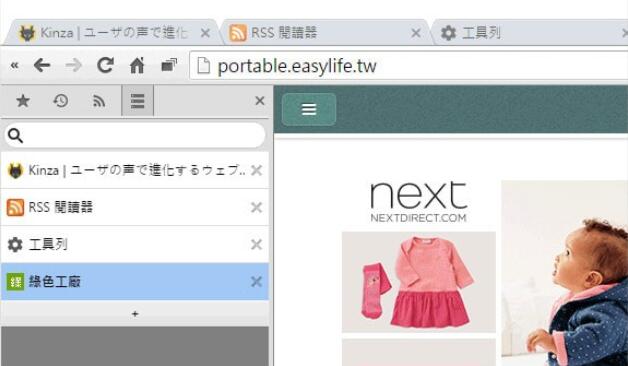
Task: Close RSS 閱讀器 in the sidebar list
Action: (256, 207)
